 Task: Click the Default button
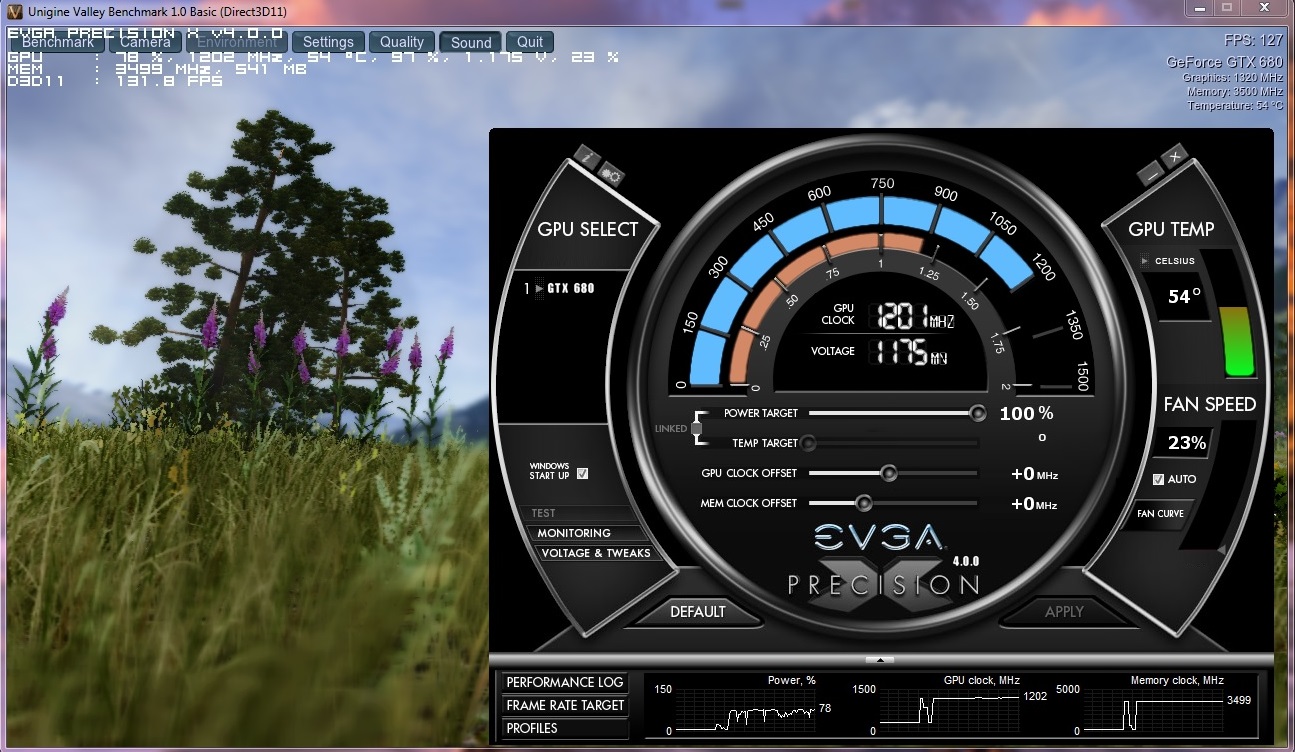[698, 611]
